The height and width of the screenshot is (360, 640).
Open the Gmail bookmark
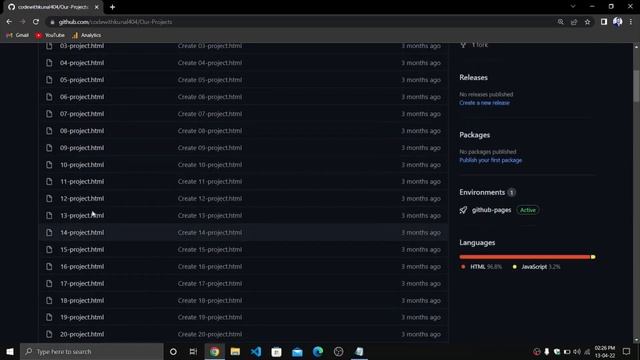[x=18, y=36]
